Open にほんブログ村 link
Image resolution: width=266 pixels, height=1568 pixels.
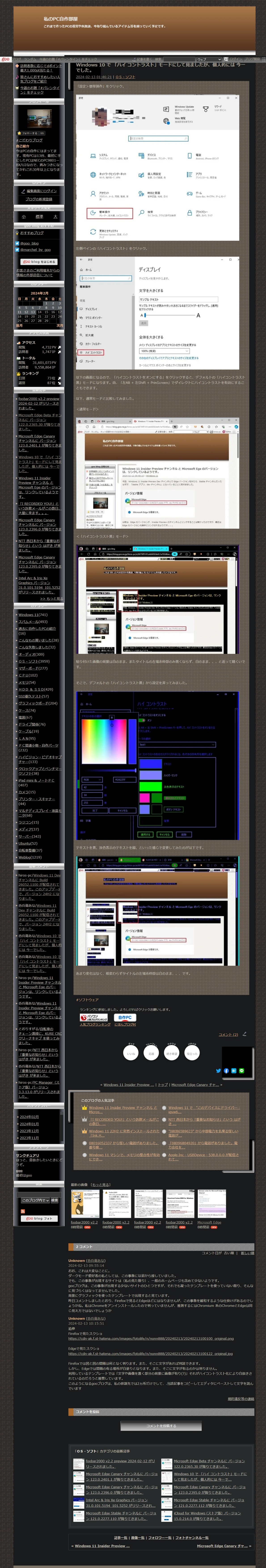125,1025
